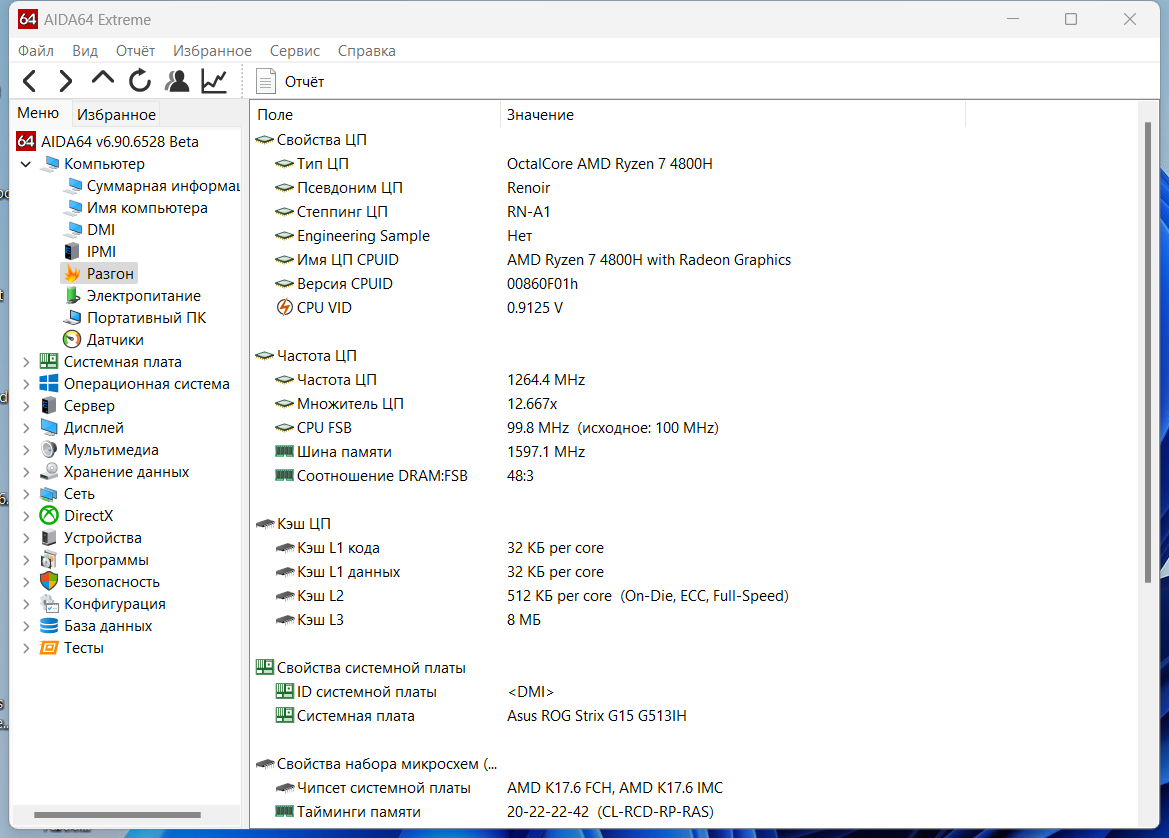Click the Системная плата board icon in tree
This screenshot has width=1169, height=838.
click(x=49, y=362)
